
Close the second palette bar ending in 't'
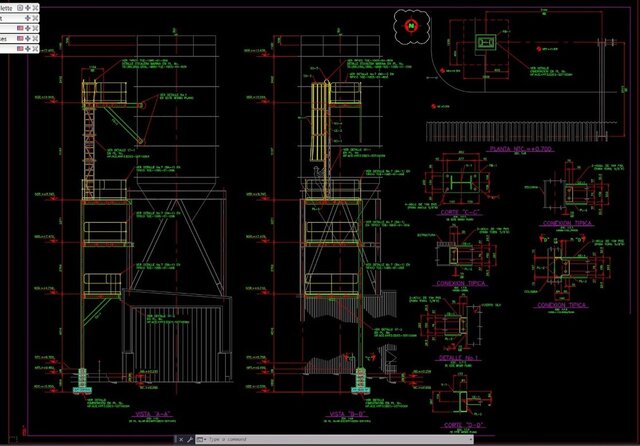pyautogui.click(x=35, y=18)
